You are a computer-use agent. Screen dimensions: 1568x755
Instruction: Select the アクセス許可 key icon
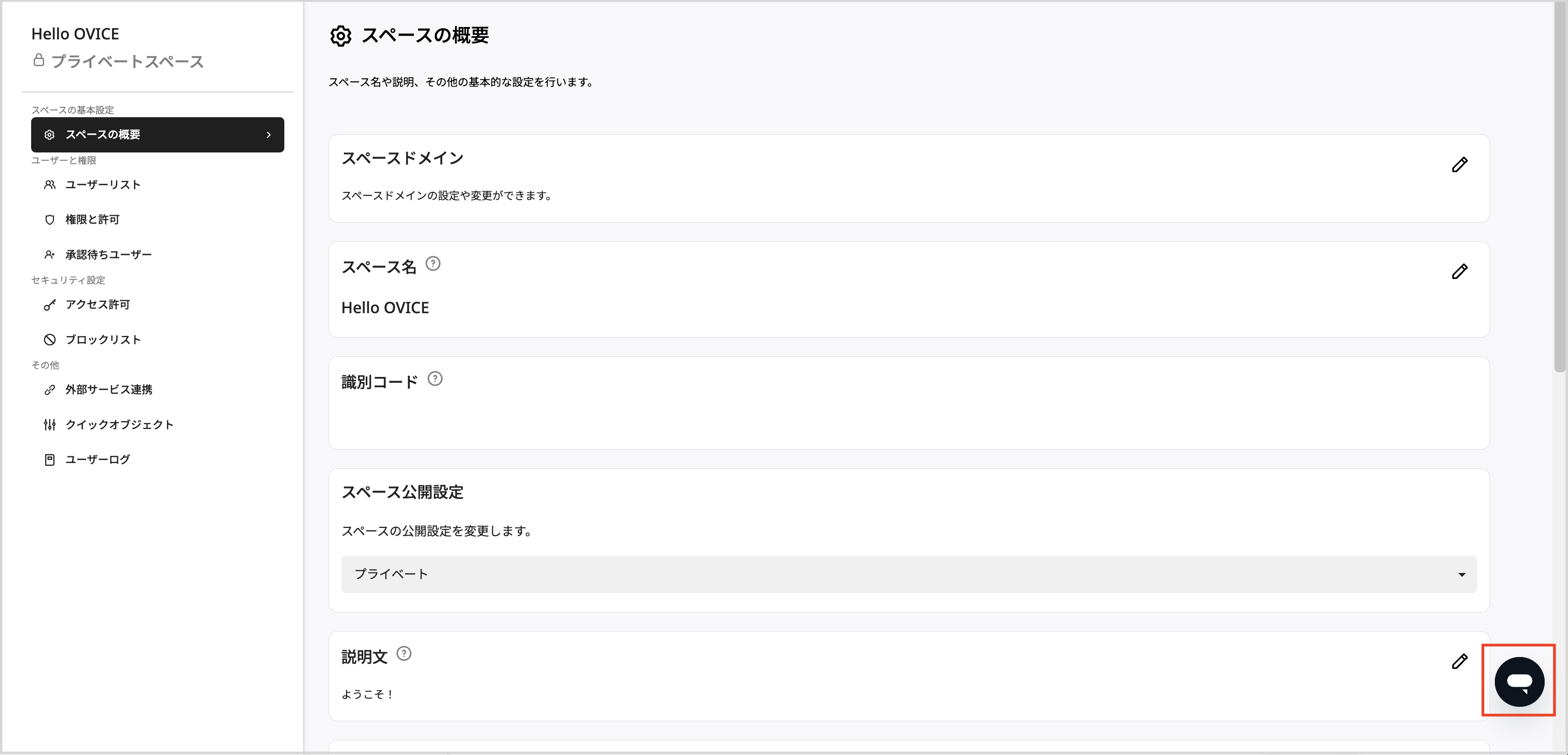(50, 304)
